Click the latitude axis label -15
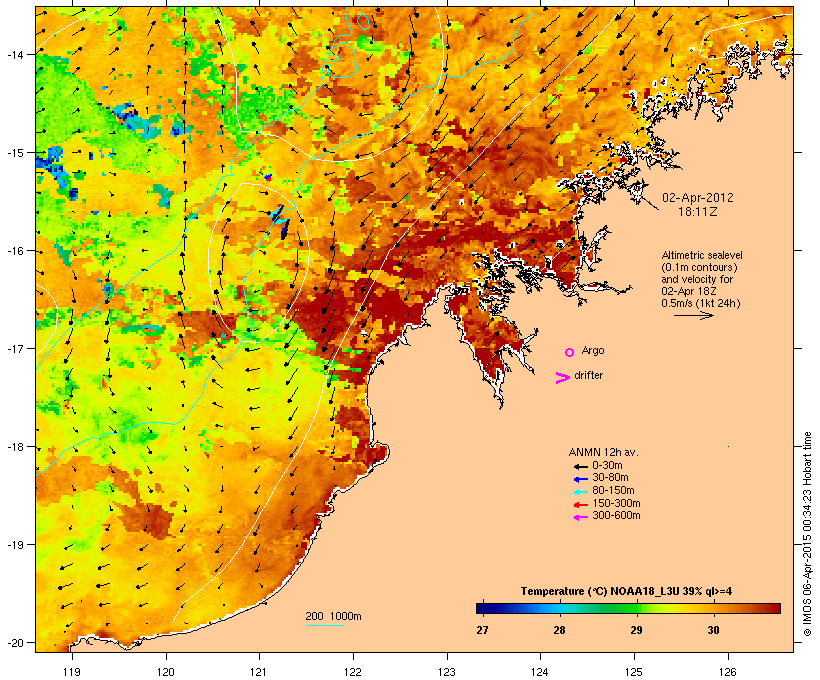The image size is (820, 680). tap(15, 153)
